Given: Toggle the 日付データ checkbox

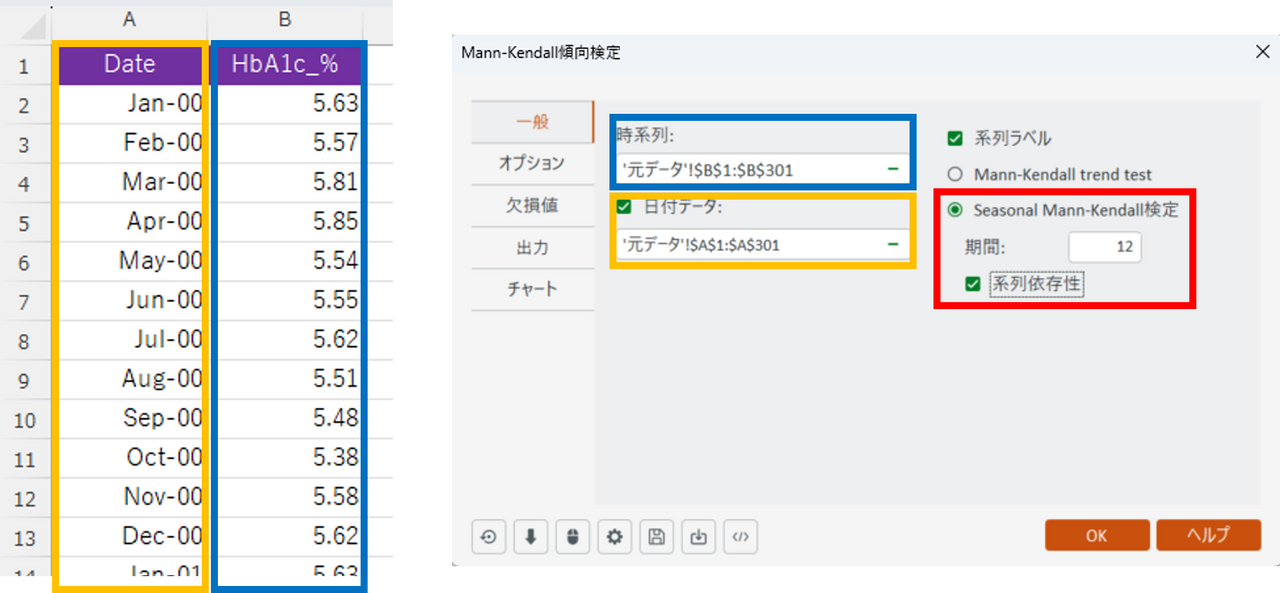Looking at the screenshot, I should click(625, 207).
